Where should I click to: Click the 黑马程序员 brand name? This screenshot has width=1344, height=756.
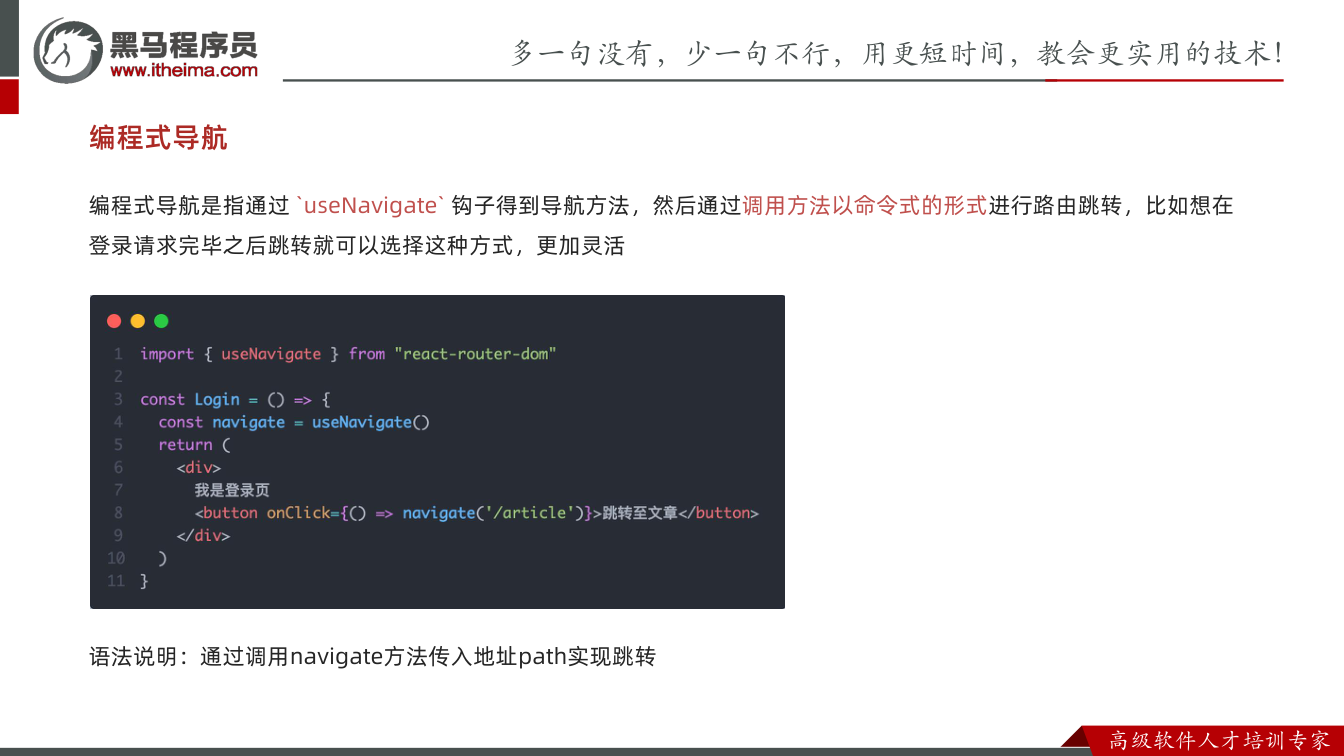pyautogui.click(x=183, y=42)
